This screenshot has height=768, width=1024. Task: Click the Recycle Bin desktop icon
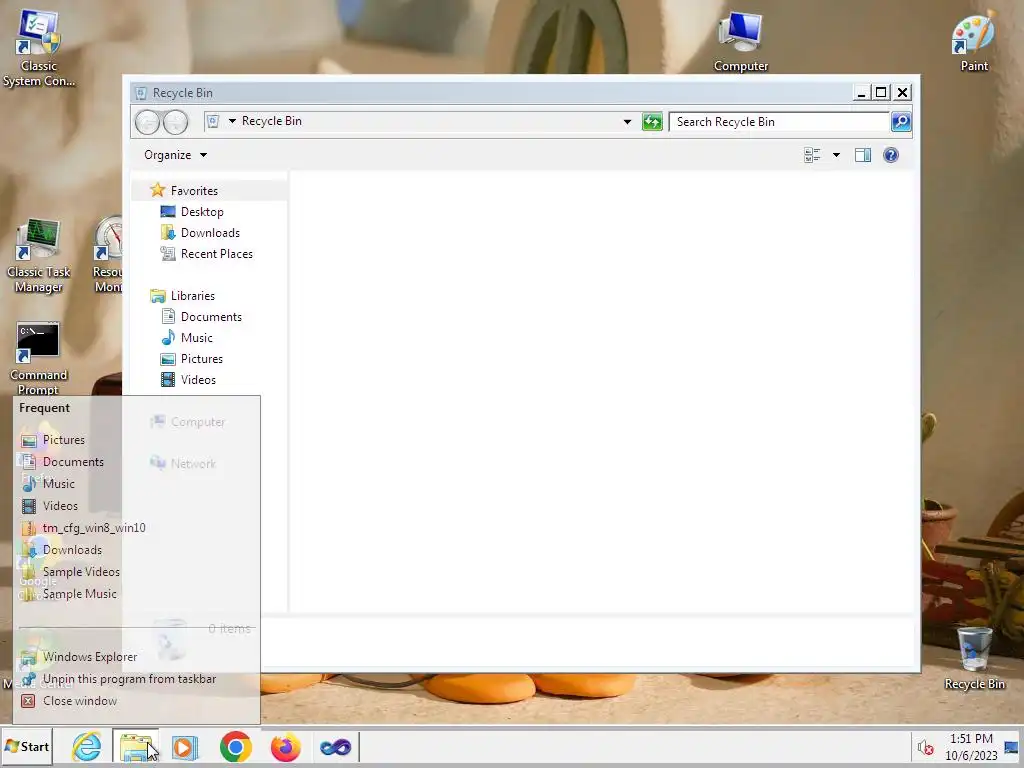point(974,658)
